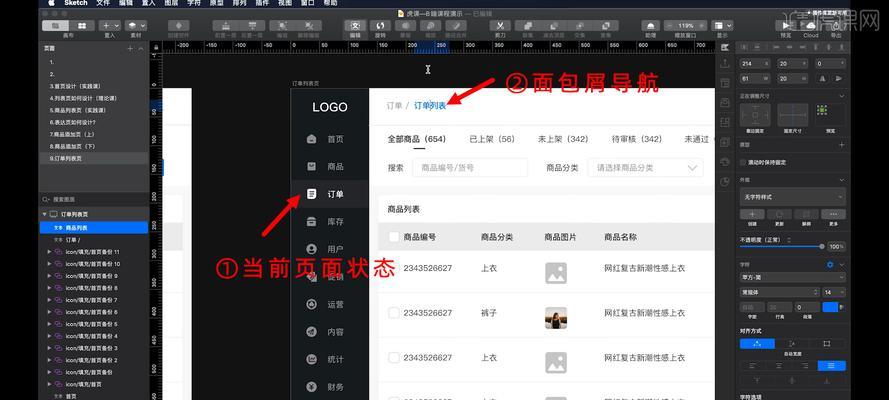Click the 更多 text style button
This screenshot has height=400, width=889.
pyautogui.click(x=833, y=214)
